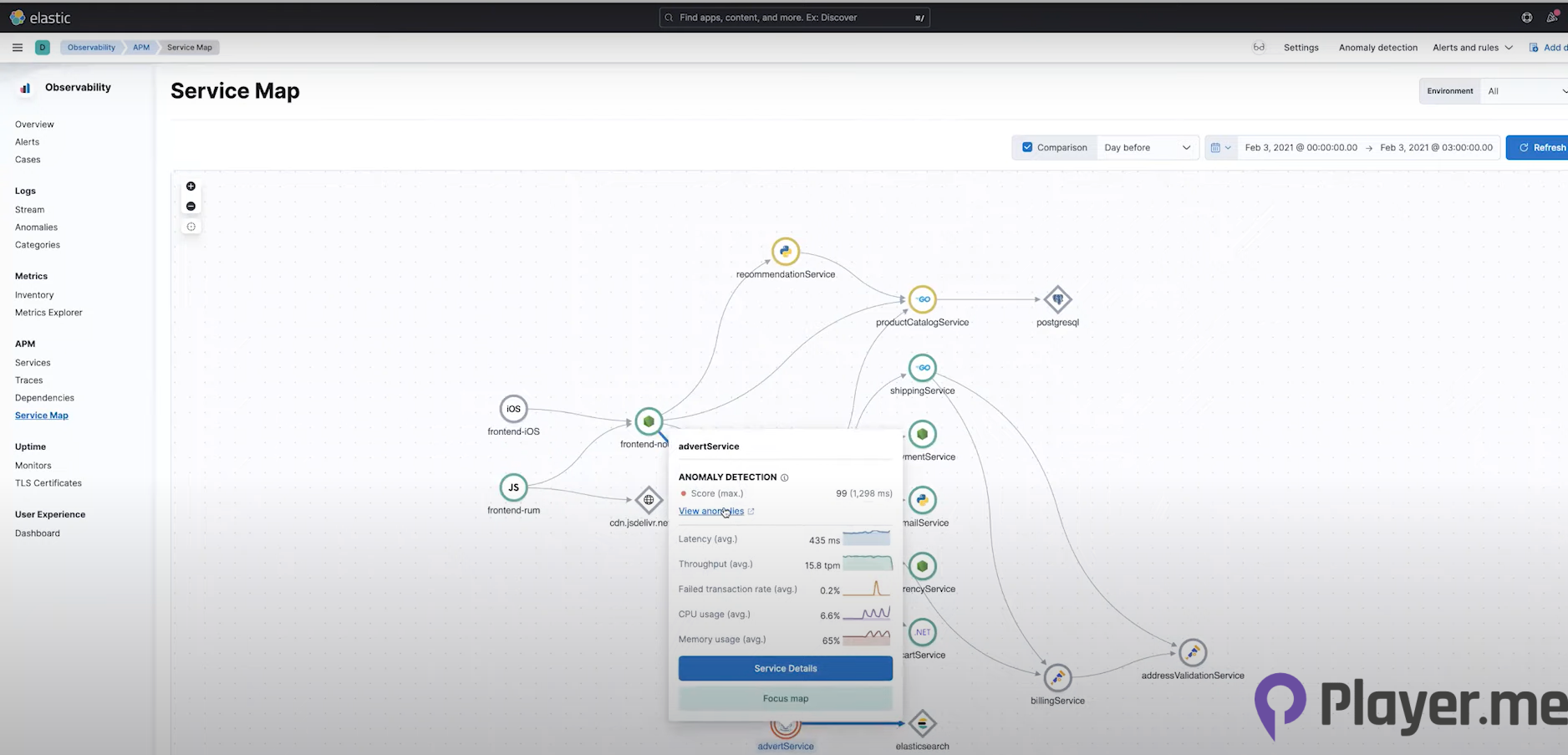Center the service map view

(191, 227)
